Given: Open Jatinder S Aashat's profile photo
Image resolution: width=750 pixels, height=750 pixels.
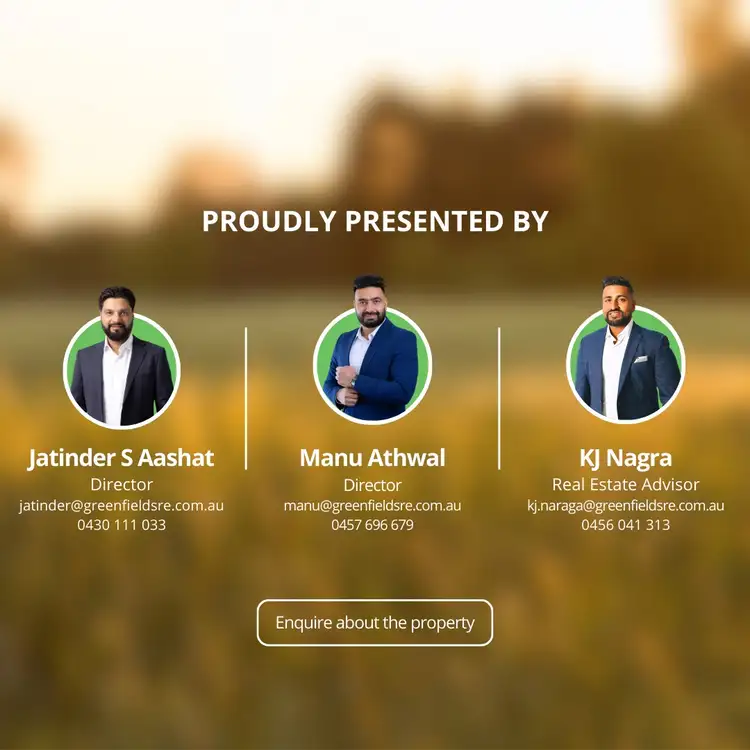Looking at the screenshot, I should (121, 358).
